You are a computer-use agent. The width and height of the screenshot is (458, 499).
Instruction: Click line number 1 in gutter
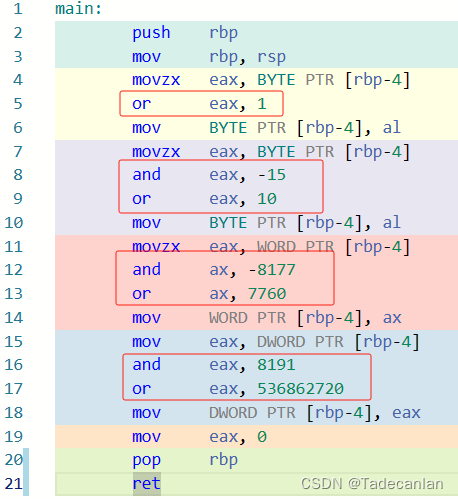[x=18, y=9]
